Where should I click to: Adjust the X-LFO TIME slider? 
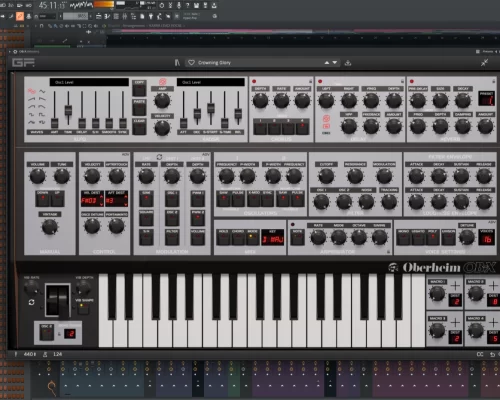[x=68, y=110]
